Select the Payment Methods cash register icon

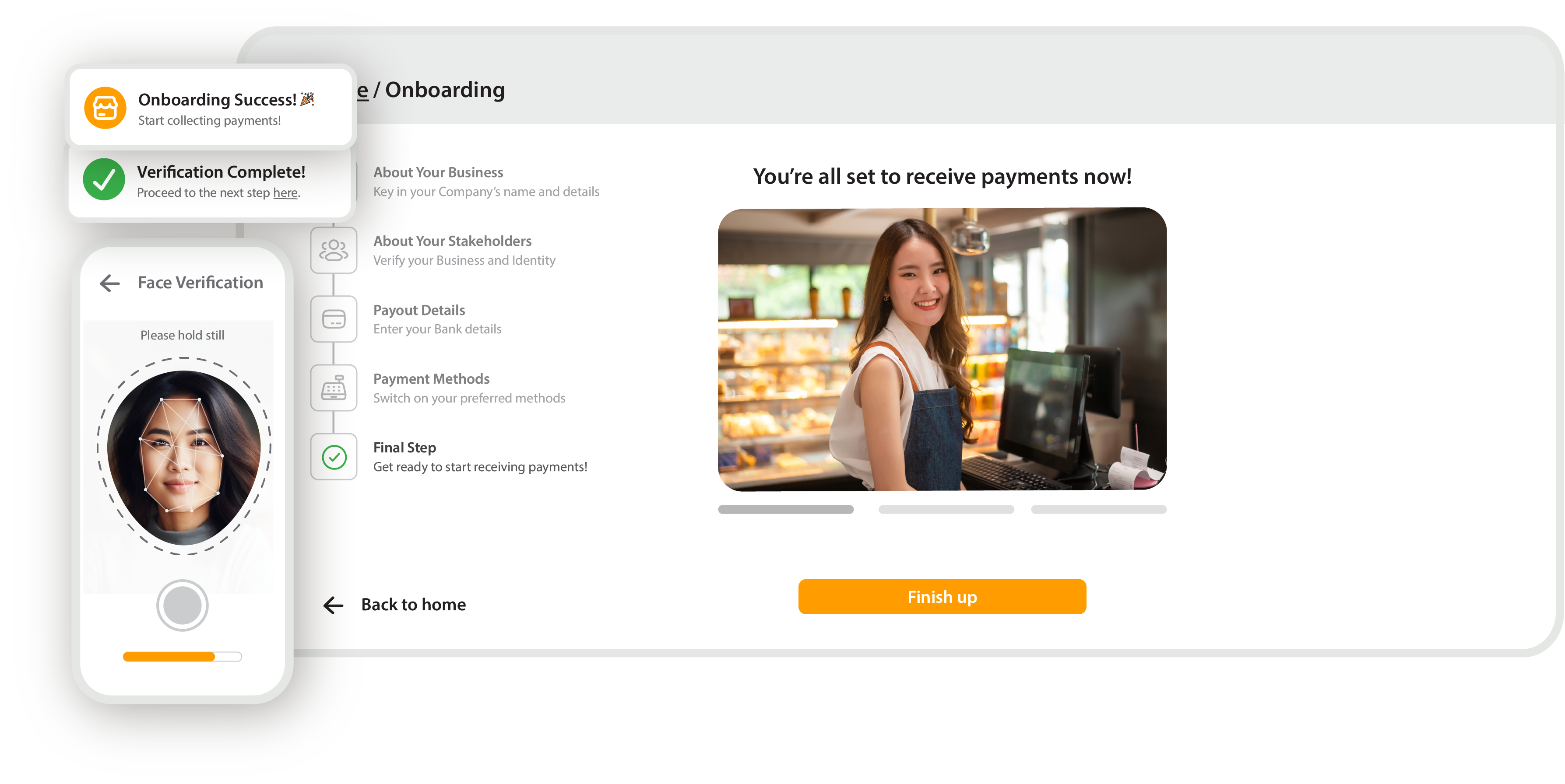pos(334,388)
